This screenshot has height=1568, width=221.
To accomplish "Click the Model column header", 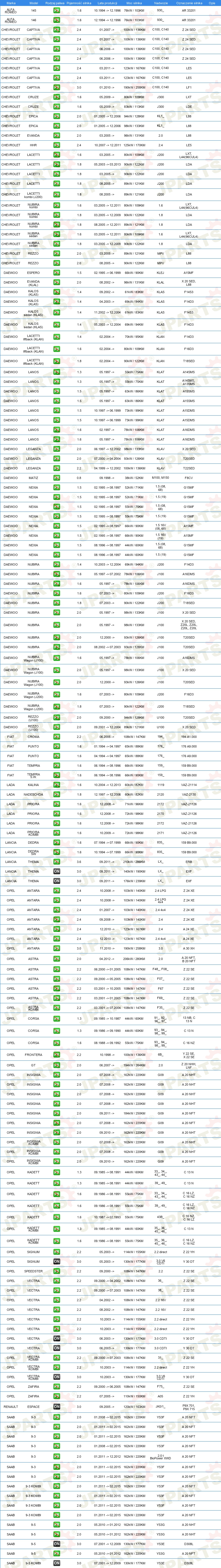I will 33,3.
